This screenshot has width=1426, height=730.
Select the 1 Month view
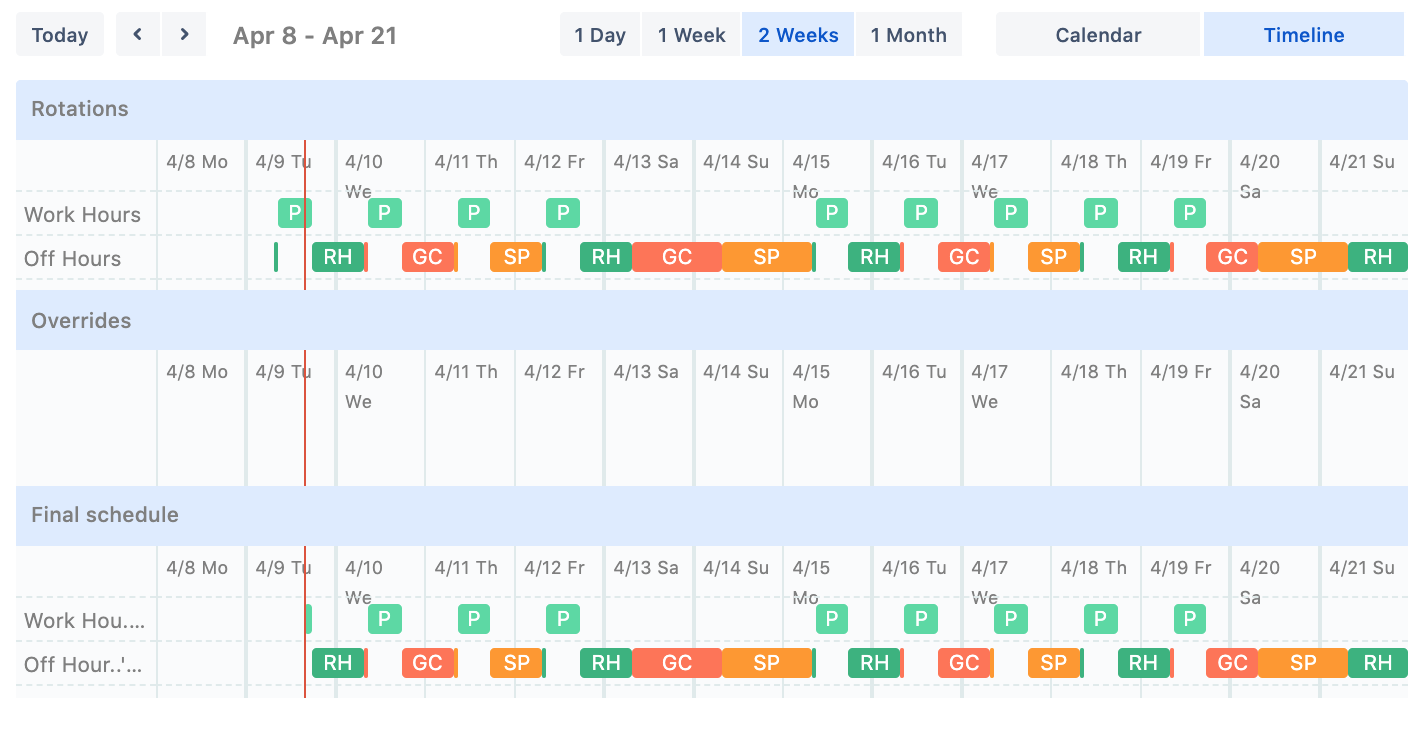(908, 35)
